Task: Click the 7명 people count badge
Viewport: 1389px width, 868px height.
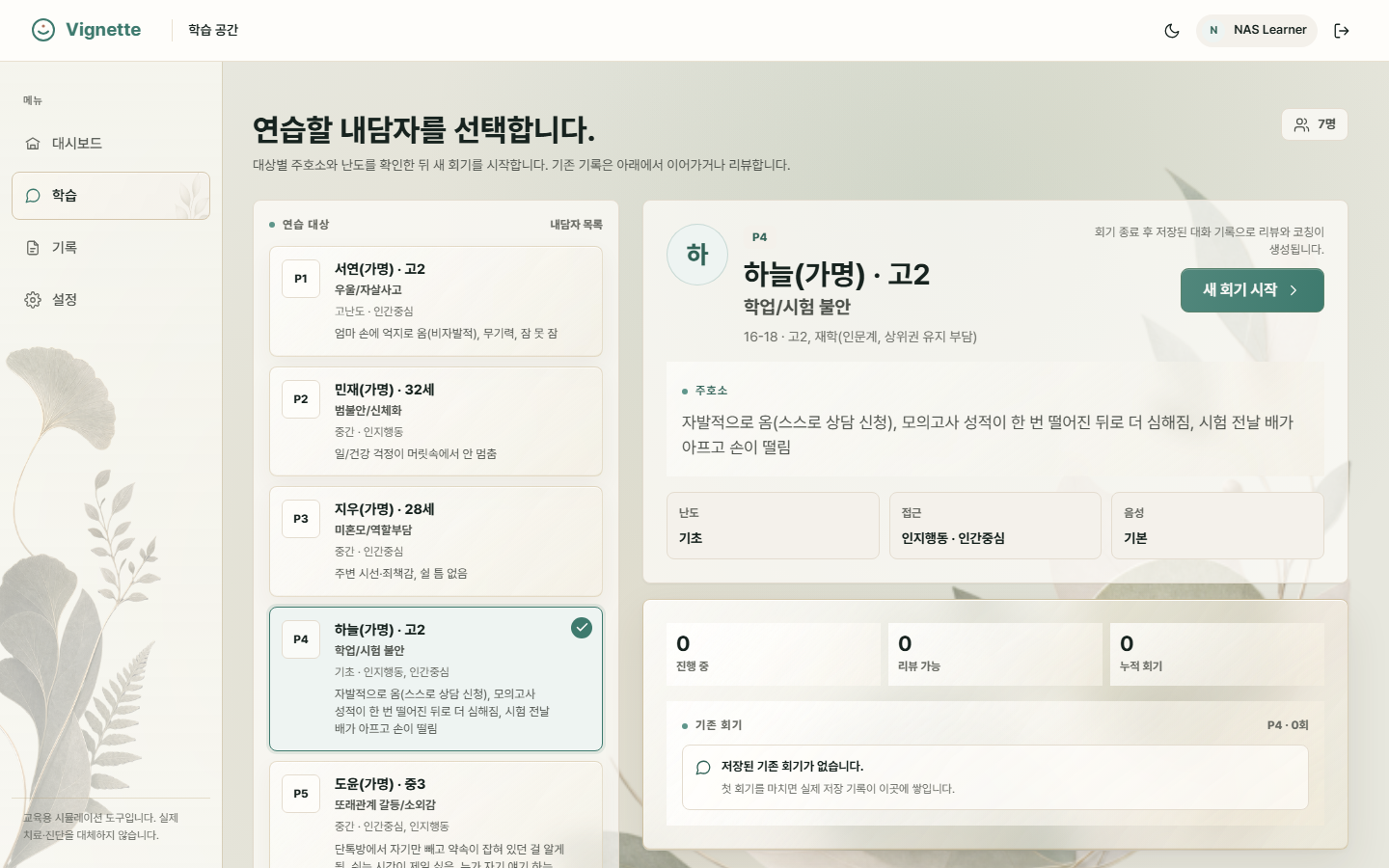Action: pyautogui.click(x=1315, y=124)
